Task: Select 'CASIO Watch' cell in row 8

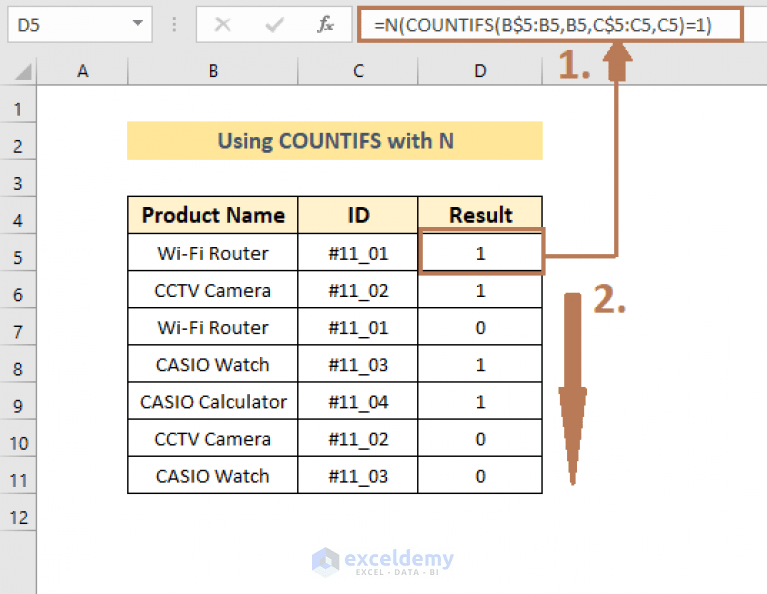Action: coord(213,364)
